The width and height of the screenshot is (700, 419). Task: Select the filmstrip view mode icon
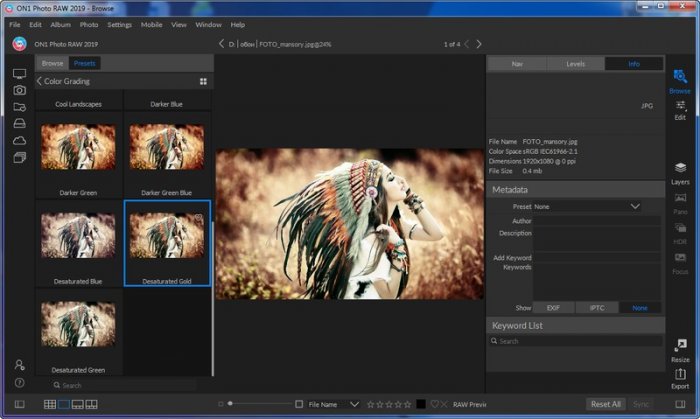(x=77, y=404)
